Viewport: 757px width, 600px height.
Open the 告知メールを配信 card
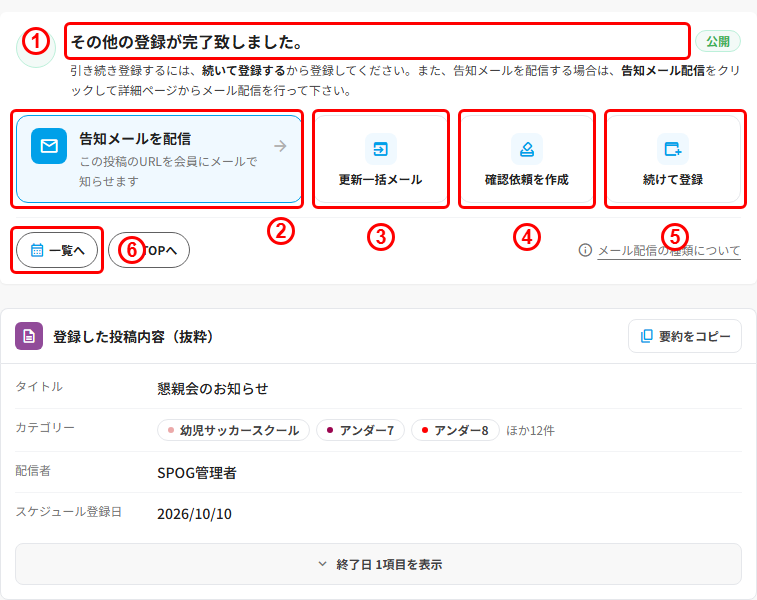coord(159,159)
